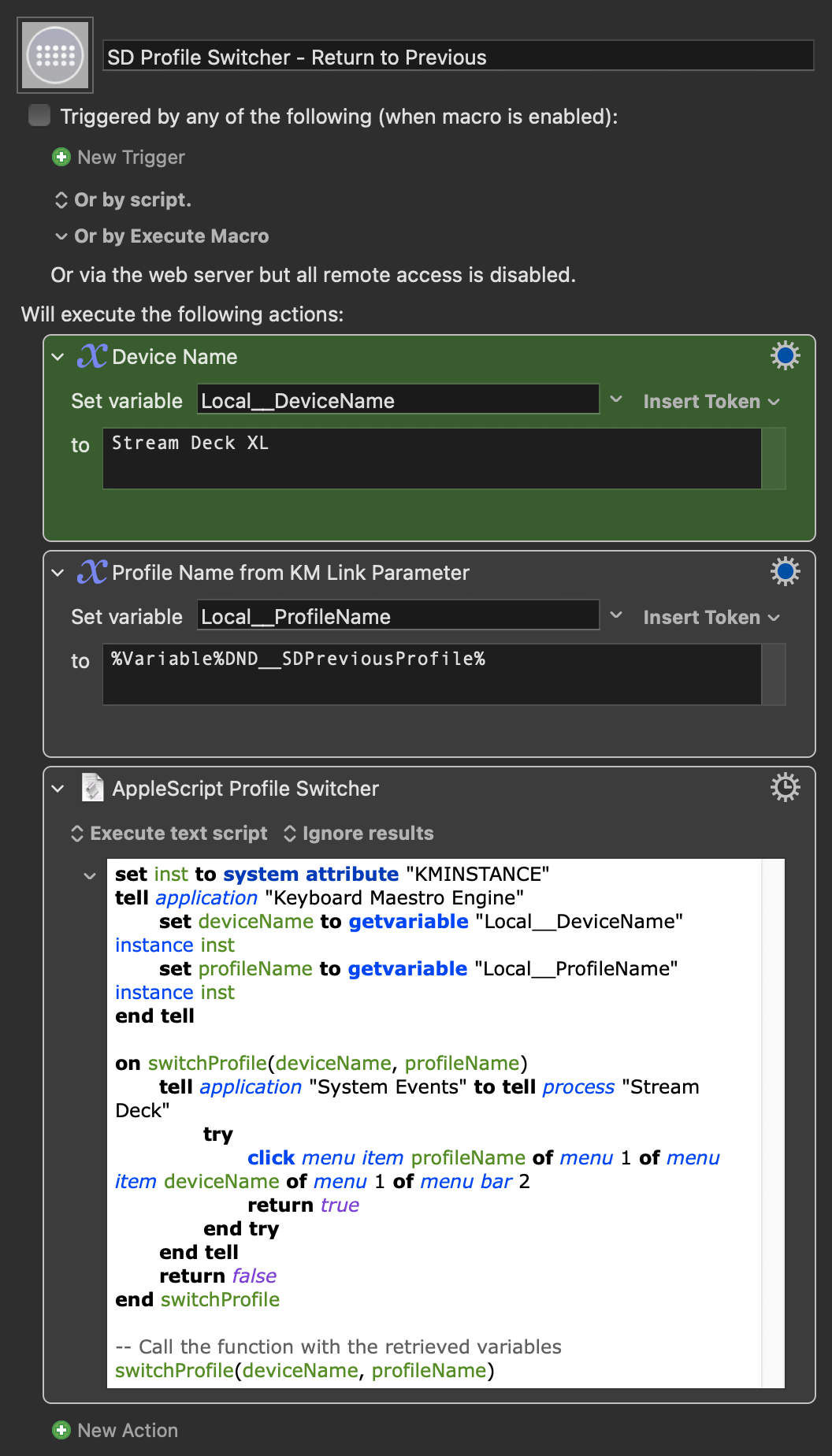
Task: Open Insert Token menu in Profile Name action
Action: (711, 618)
